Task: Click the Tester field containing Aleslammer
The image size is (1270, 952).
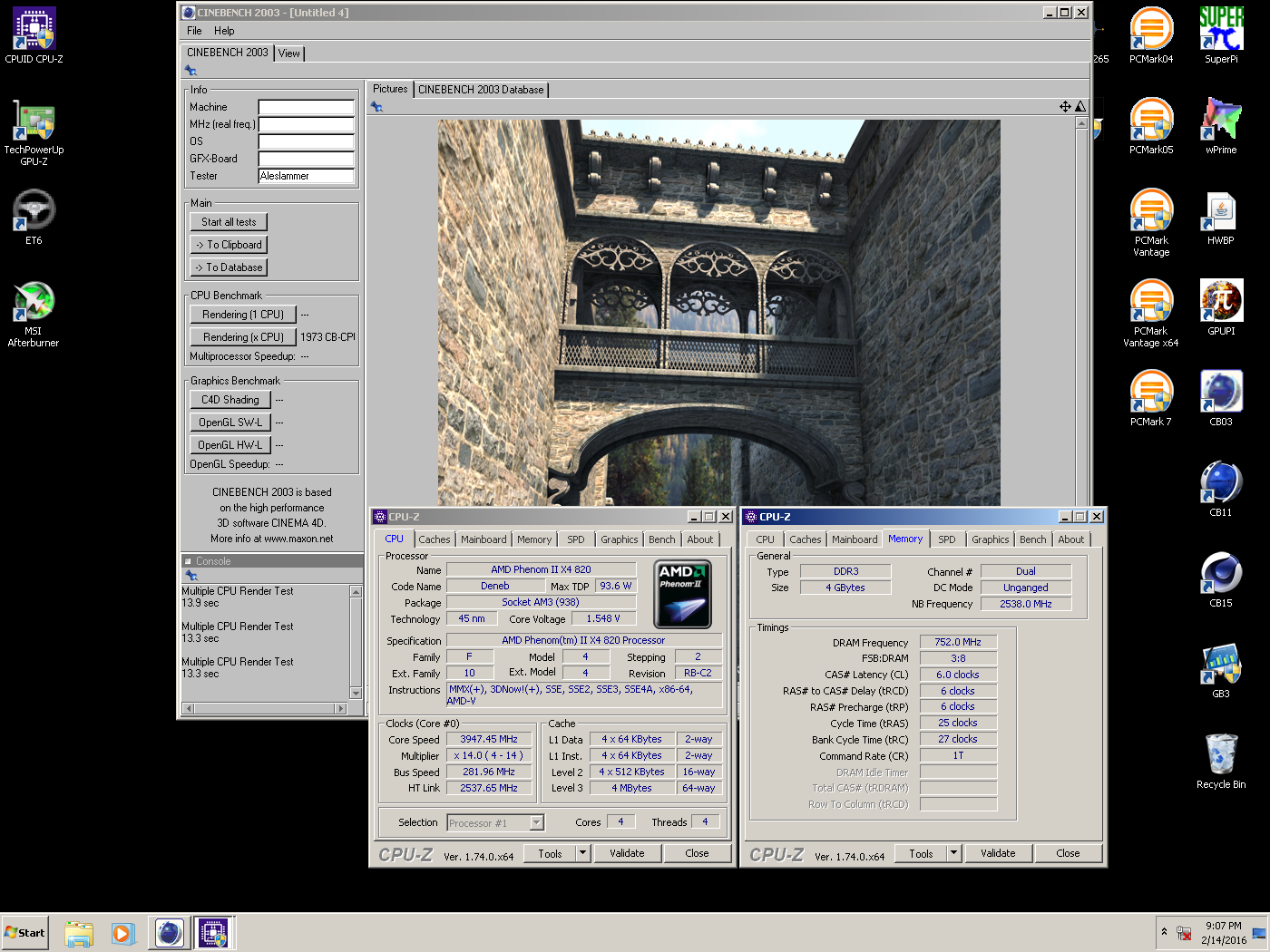Action: point(306,176)
